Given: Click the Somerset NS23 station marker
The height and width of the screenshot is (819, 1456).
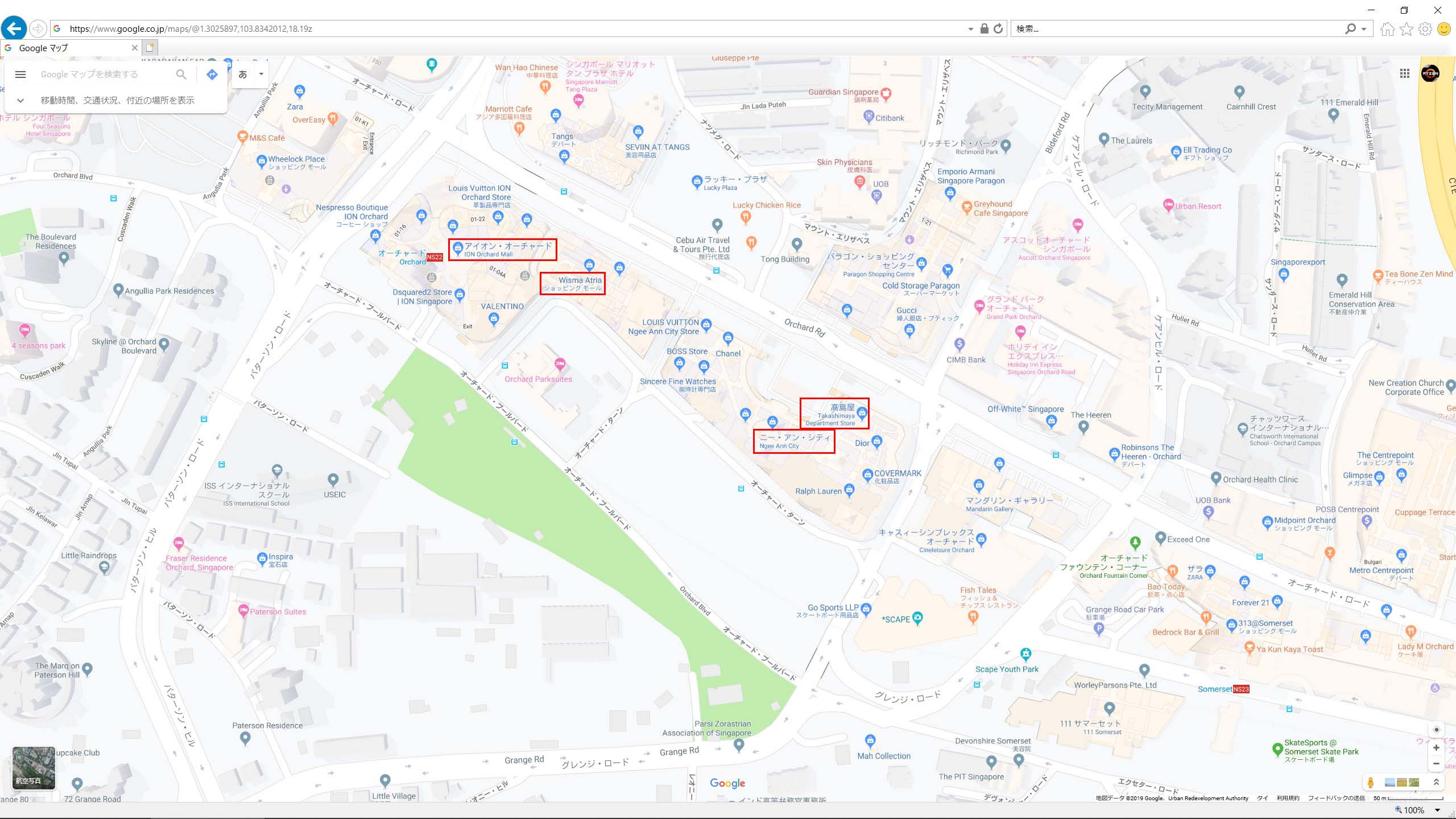Looking at the screenshot, I should coord(1241,689).
